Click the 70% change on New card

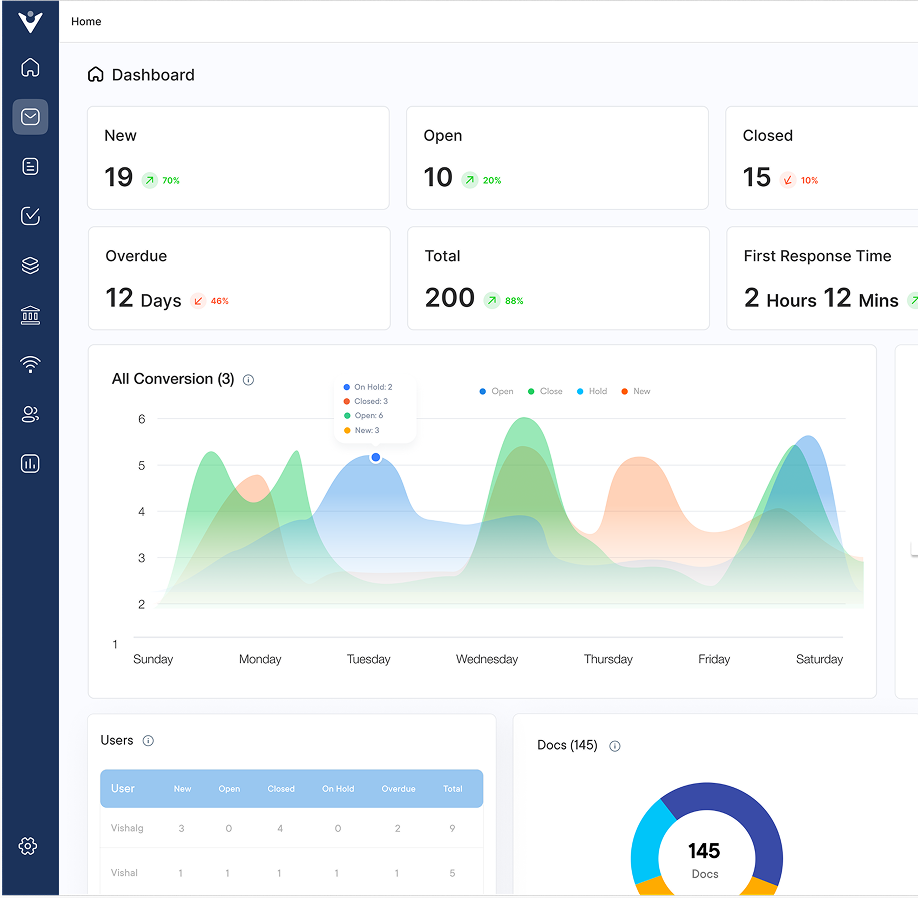point(171,180)
